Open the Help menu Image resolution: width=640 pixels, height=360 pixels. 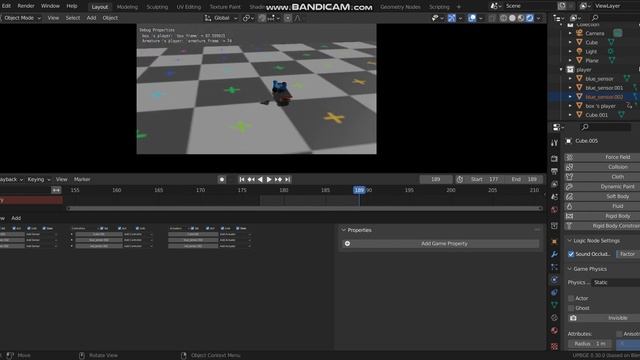pos(72,6)
